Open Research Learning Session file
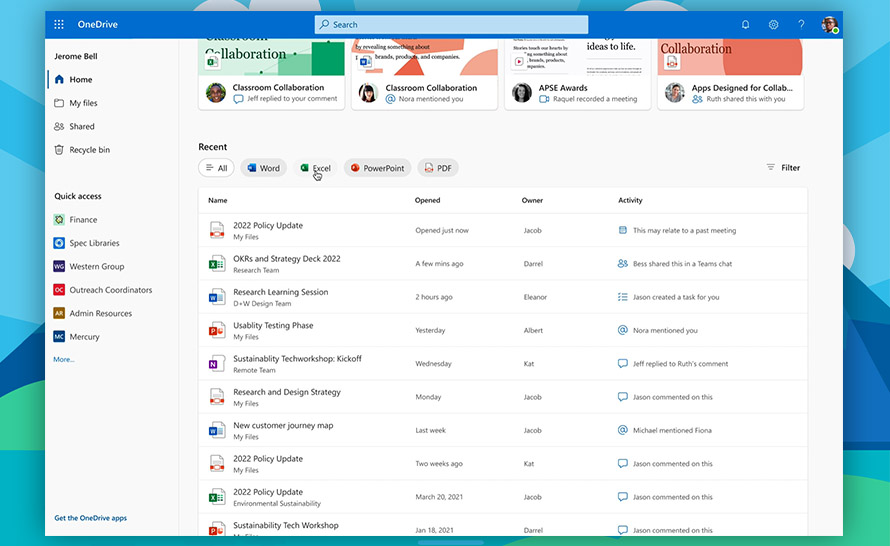 (280, 292)
